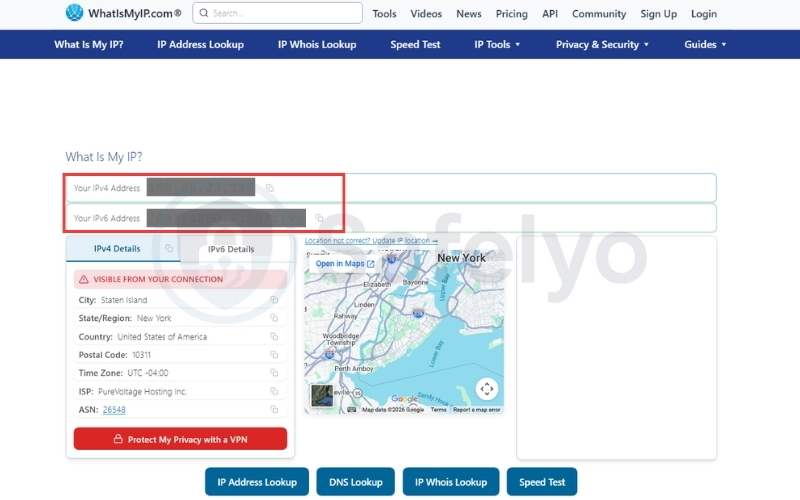Click the WhatIsMyIP.com globe logo

click(x=74, y=13)
